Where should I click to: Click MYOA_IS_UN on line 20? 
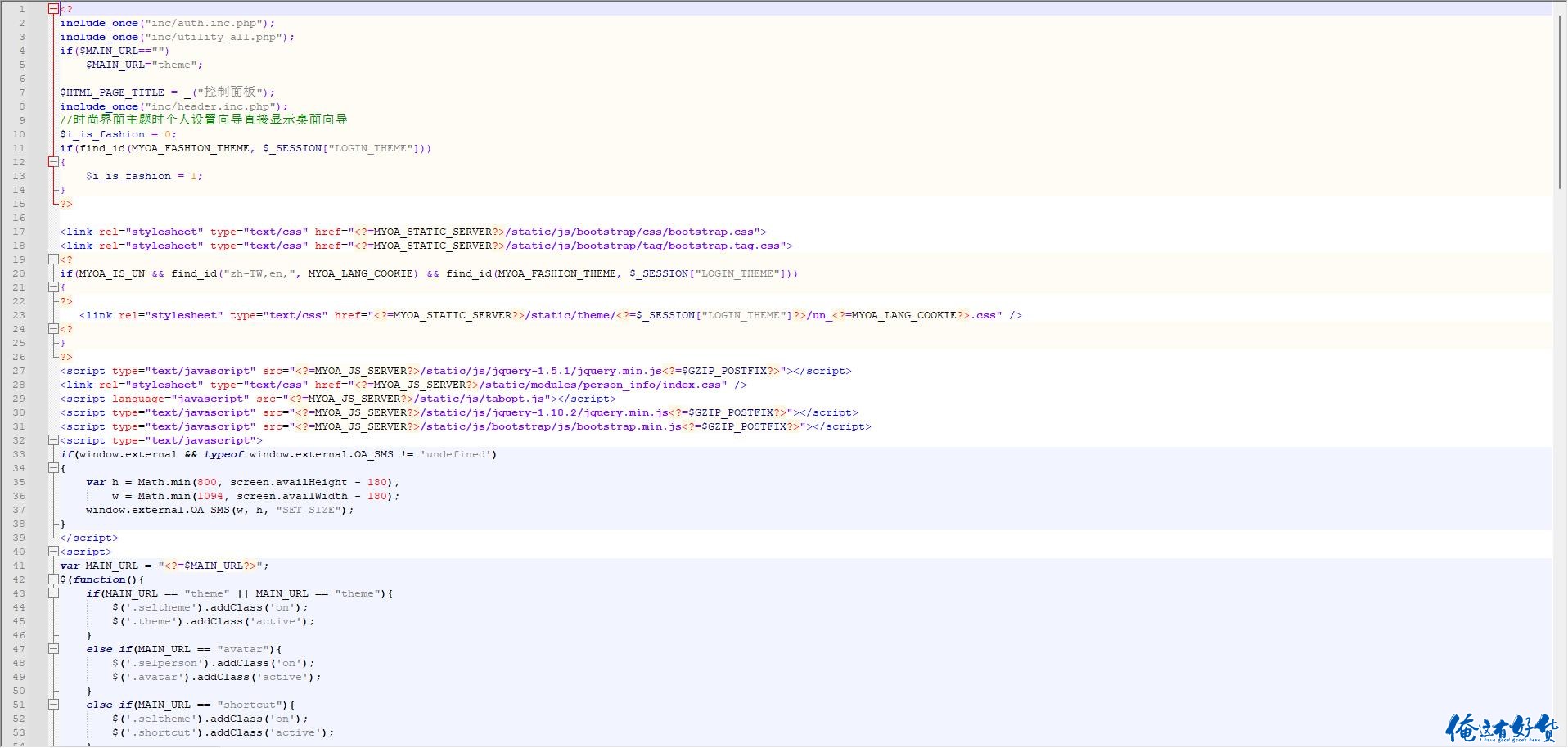pos(112,273)
